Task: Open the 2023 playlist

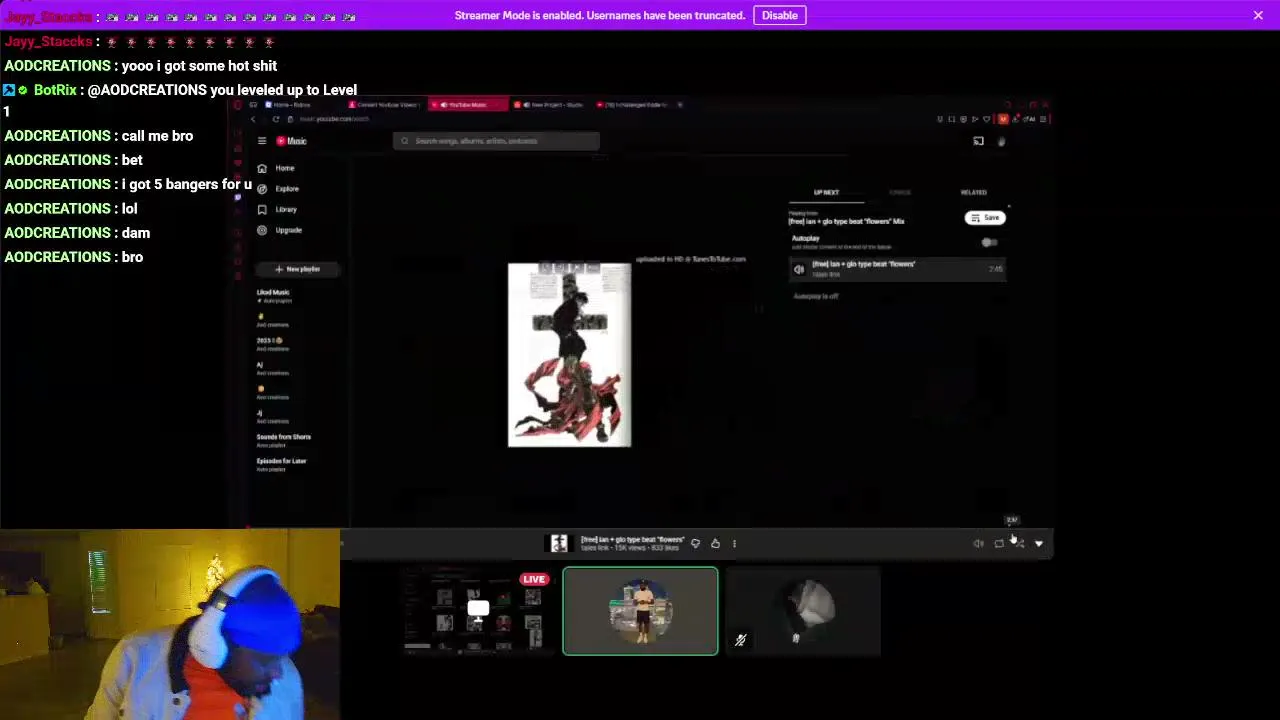Action: [x=272, y=343]
